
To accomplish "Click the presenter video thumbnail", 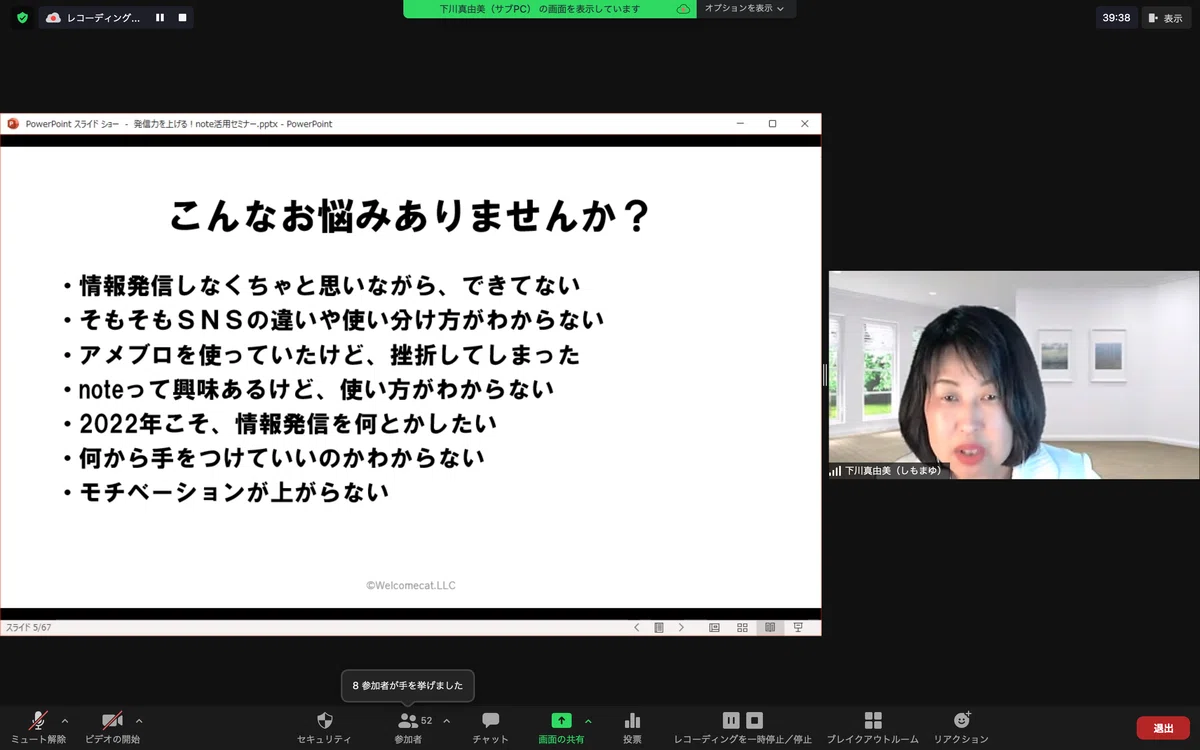I will pos(1014,375).
